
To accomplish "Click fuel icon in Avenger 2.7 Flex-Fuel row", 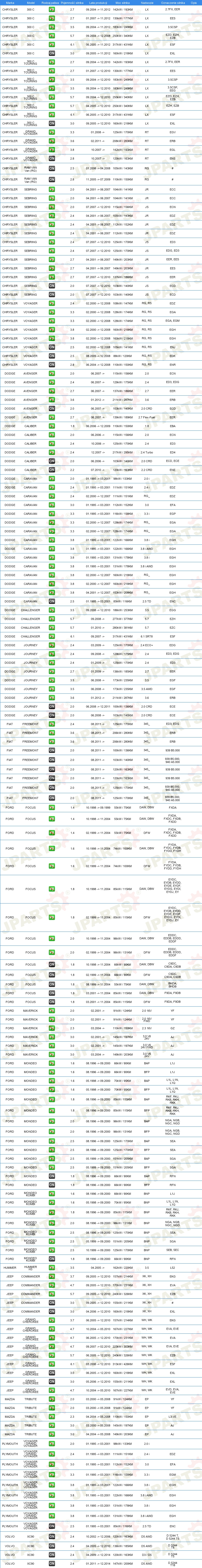I will pyautogui.click(x=52, y=418).
